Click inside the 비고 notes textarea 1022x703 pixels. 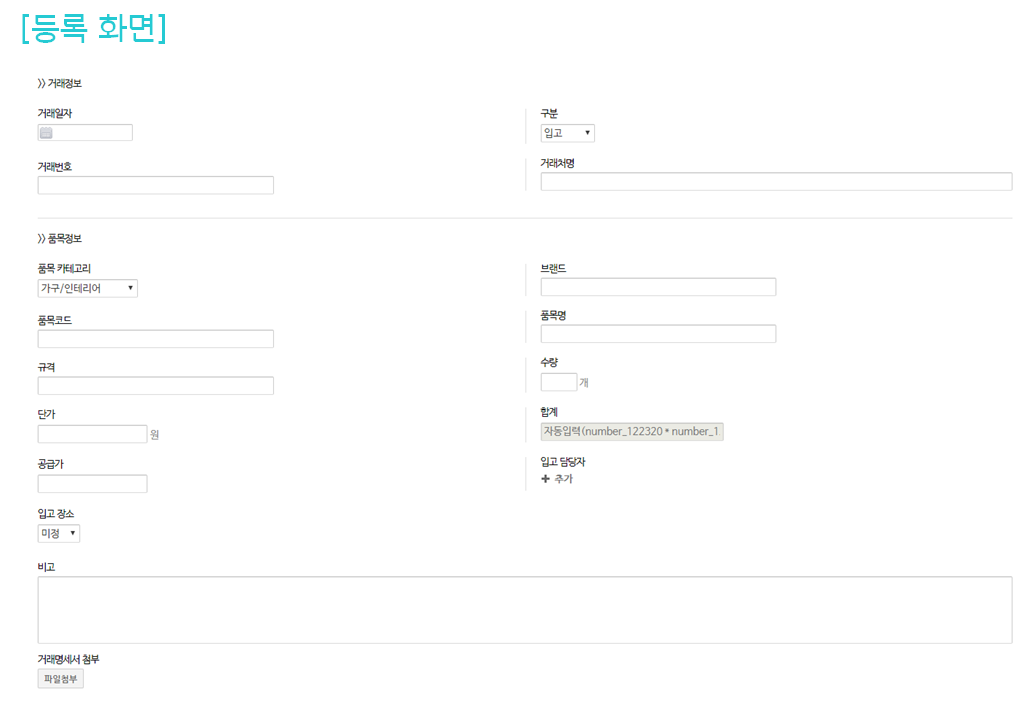524,609
